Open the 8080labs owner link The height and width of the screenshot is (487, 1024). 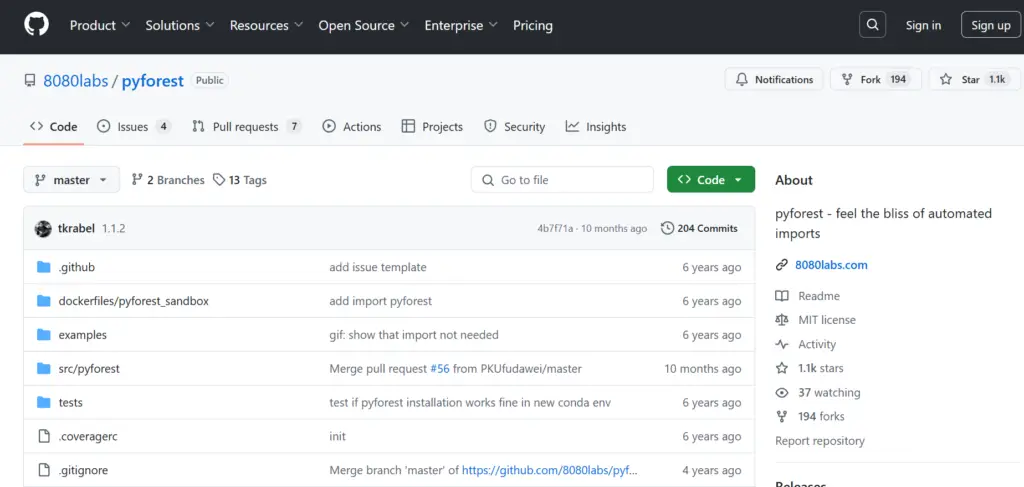(76, 81)
